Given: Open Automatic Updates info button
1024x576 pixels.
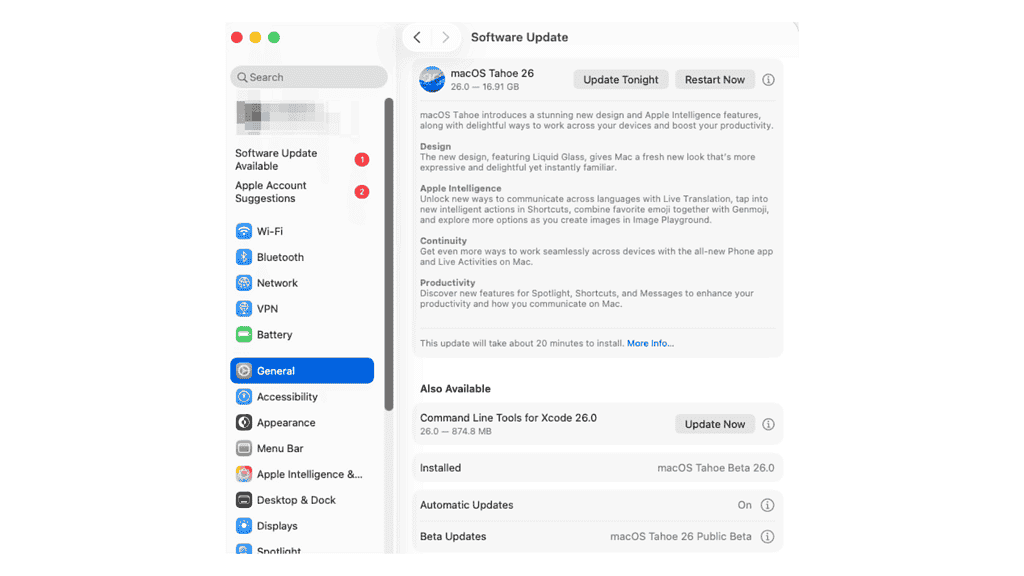Looking at the screenshot, I should coord(767,505).
